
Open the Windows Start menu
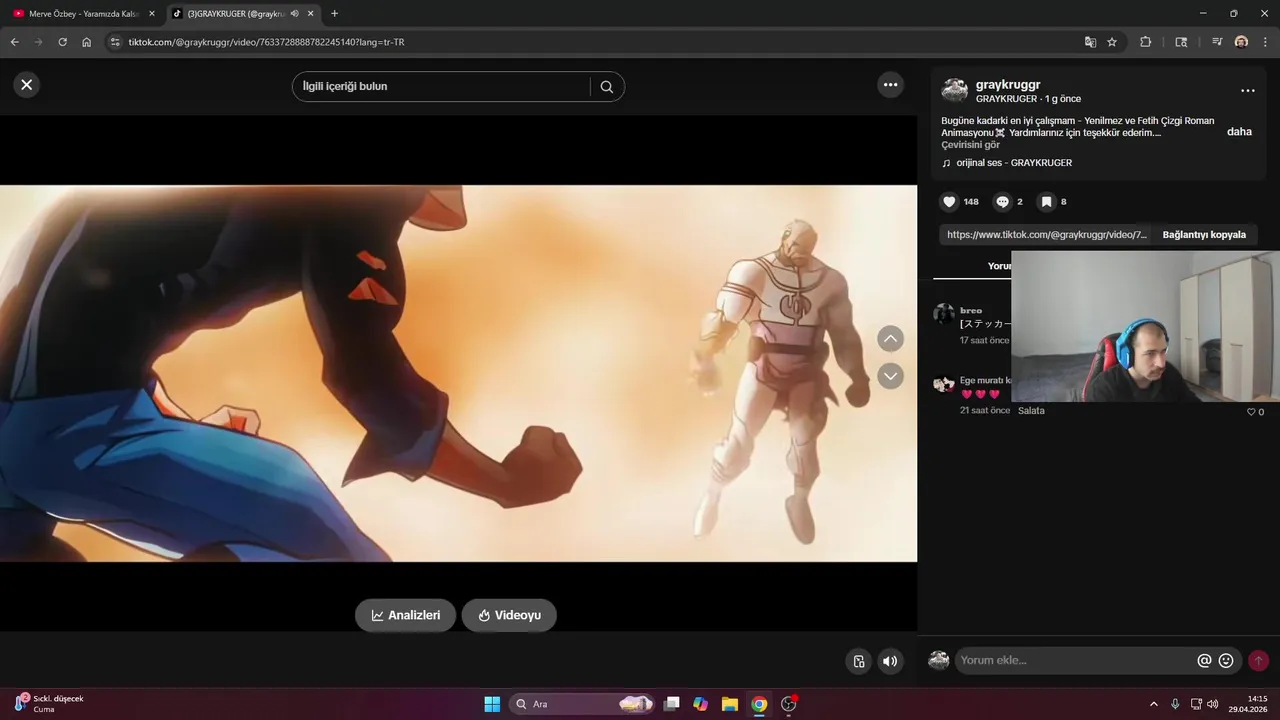click(492, 704)
